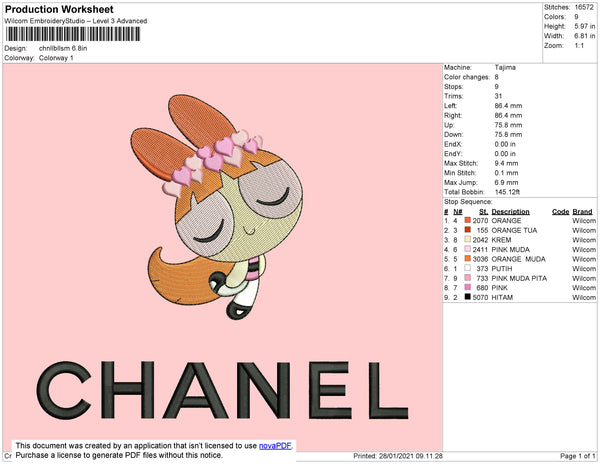Click the PINK MUDA PITA description text
The width and height of the screenshot is (600, 464).
tap(519, 278)
